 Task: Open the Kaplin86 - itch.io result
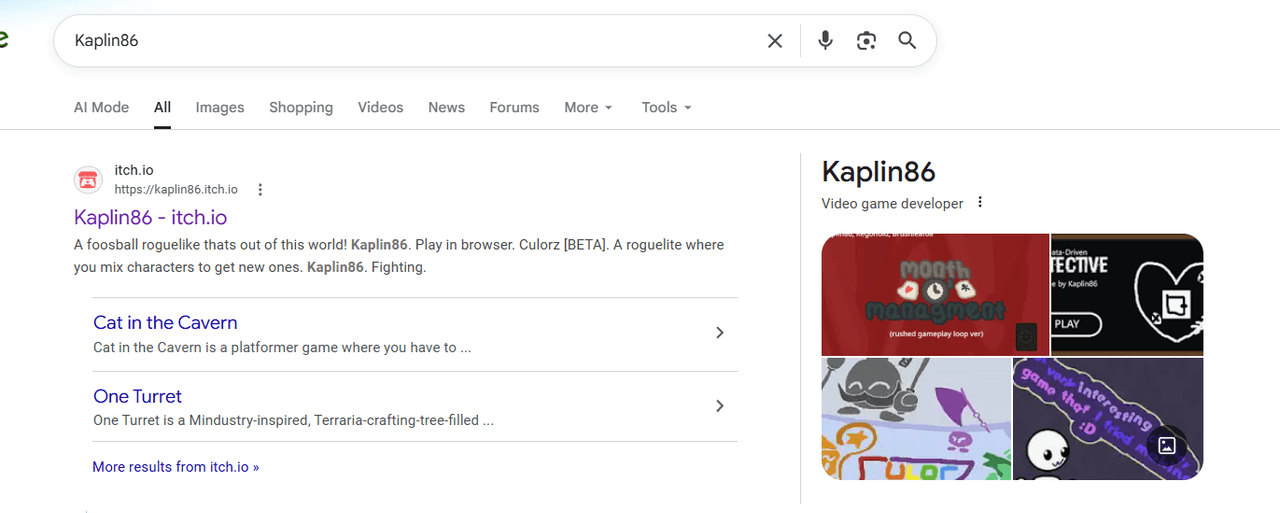[150, 217]
